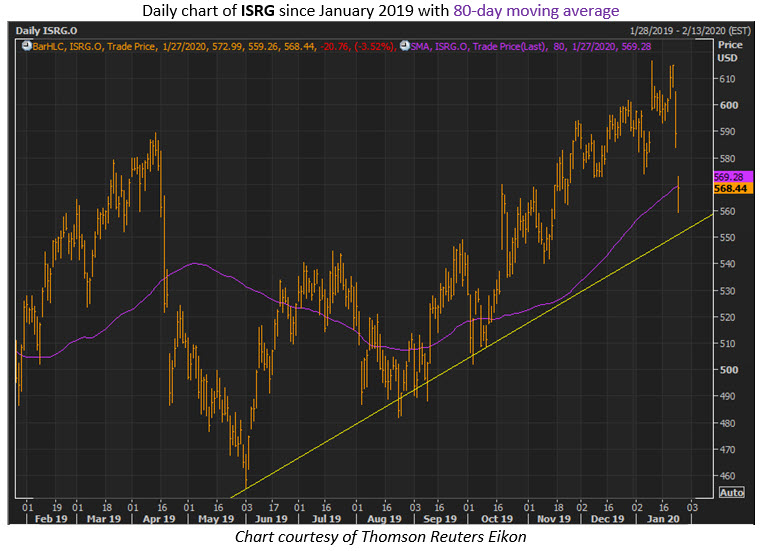The width and height of the screenshot is (761, 551).
Task: Click the date range '1/28/2019 - 2/13/2020 (EST)'
Action: [x=690, y=31]
